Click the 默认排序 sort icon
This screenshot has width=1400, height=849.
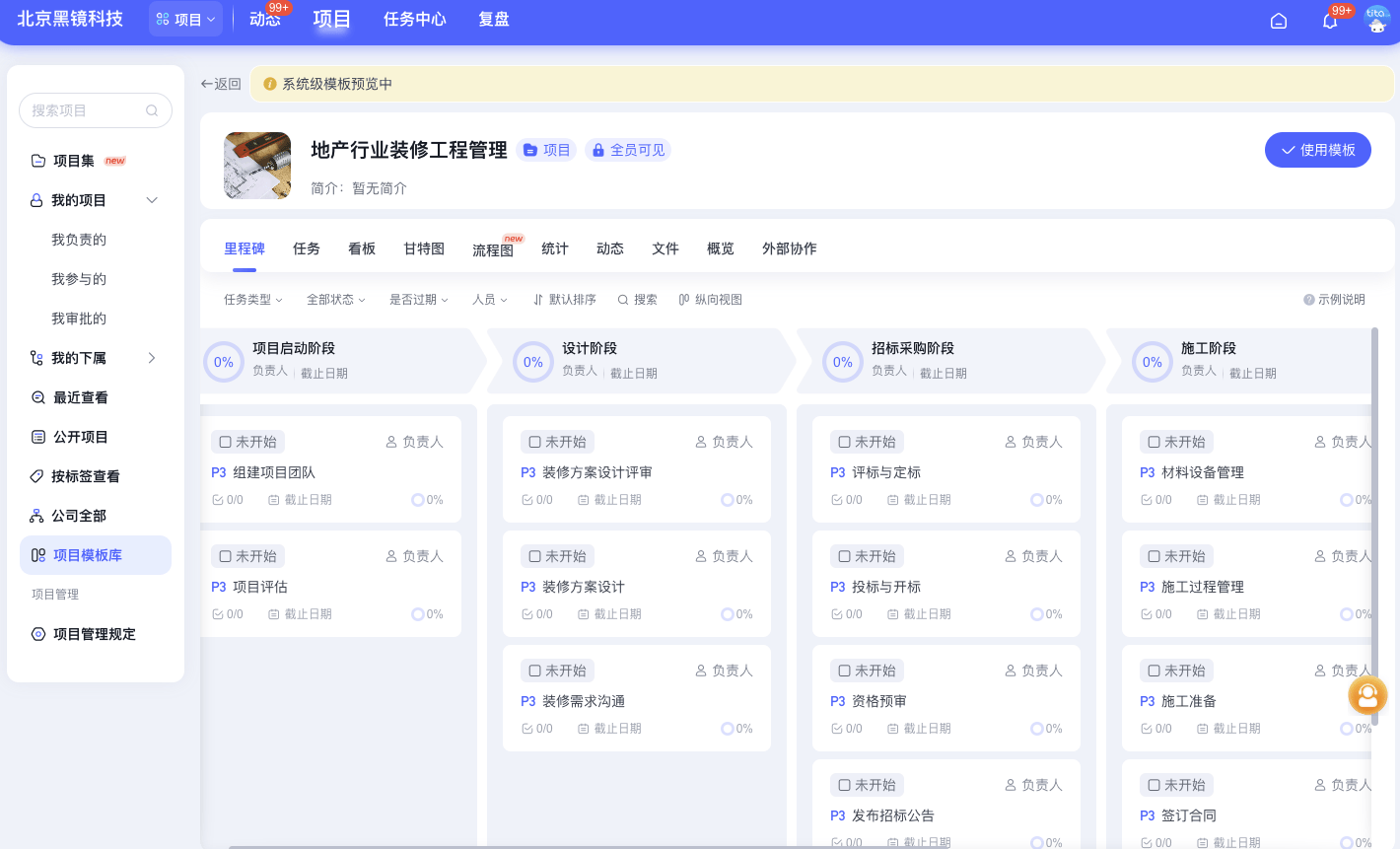click(x=538, y=300)
